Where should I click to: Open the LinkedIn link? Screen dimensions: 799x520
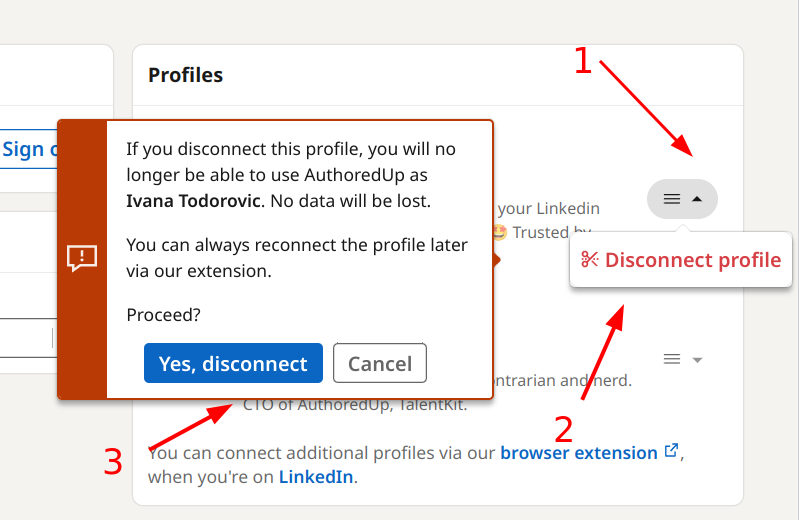point(316,477)
